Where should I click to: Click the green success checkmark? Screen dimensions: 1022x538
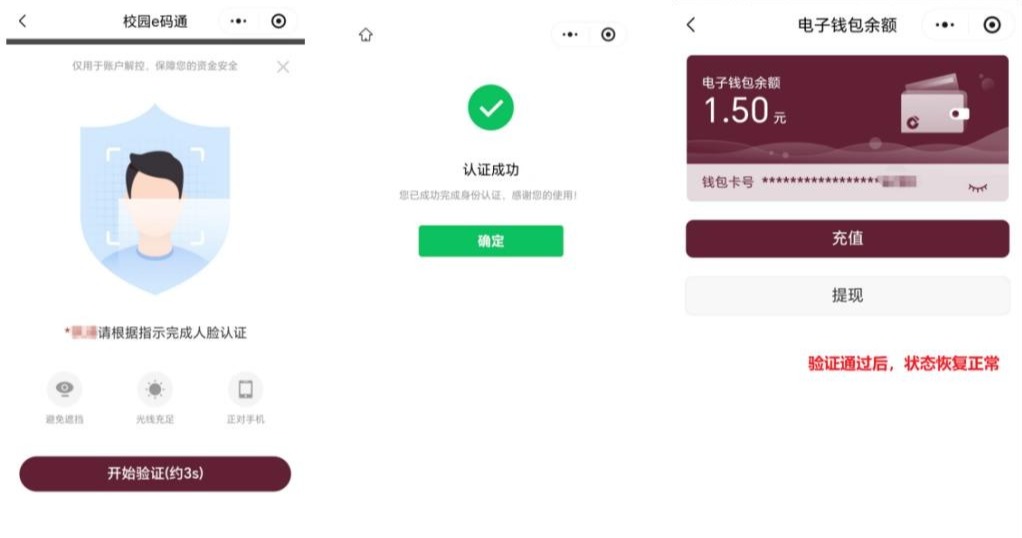tap(491, 108)
